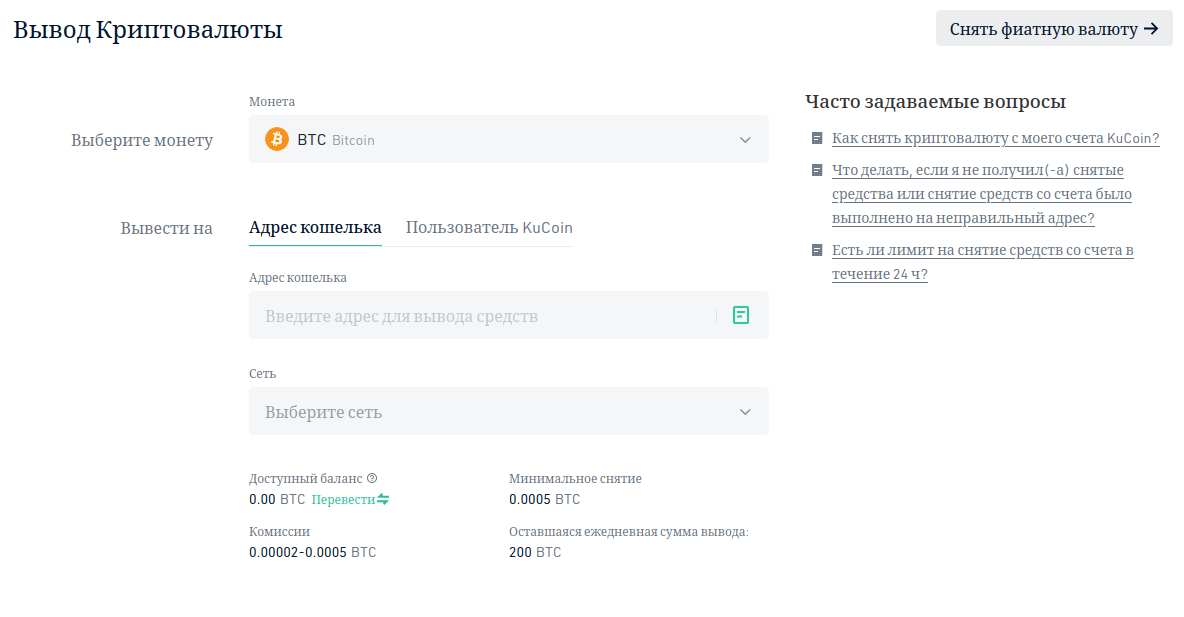This screenshot has height=617, width=1184.
Task: Click chevron arrow in the Сеть field
Action: (745, 412)
